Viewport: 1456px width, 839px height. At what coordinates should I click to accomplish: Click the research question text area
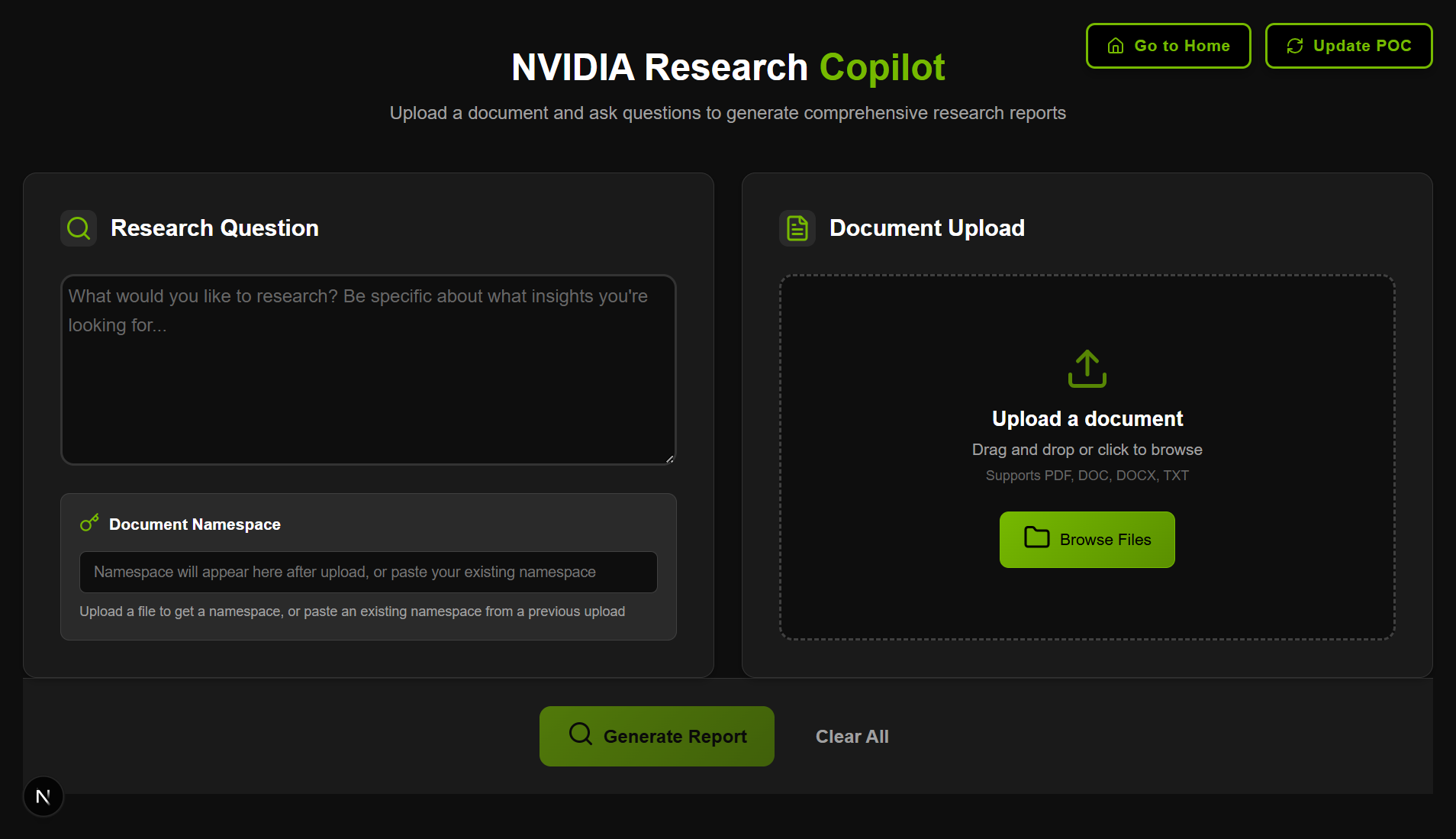(368, 369)
